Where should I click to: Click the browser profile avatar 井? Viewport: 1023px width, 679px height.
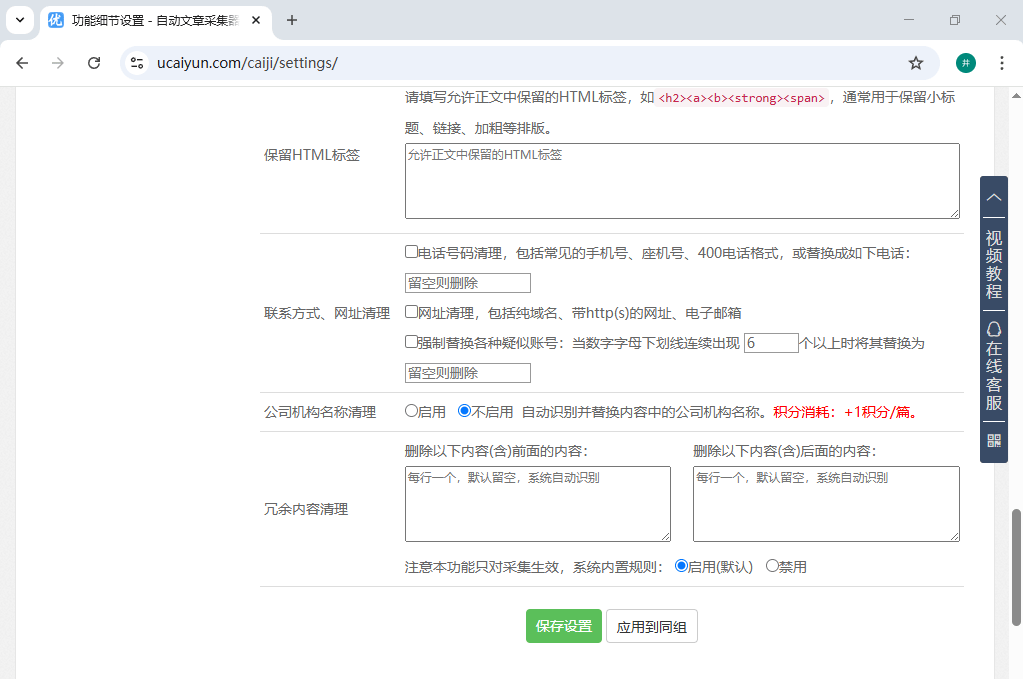[x=965, y=62]
